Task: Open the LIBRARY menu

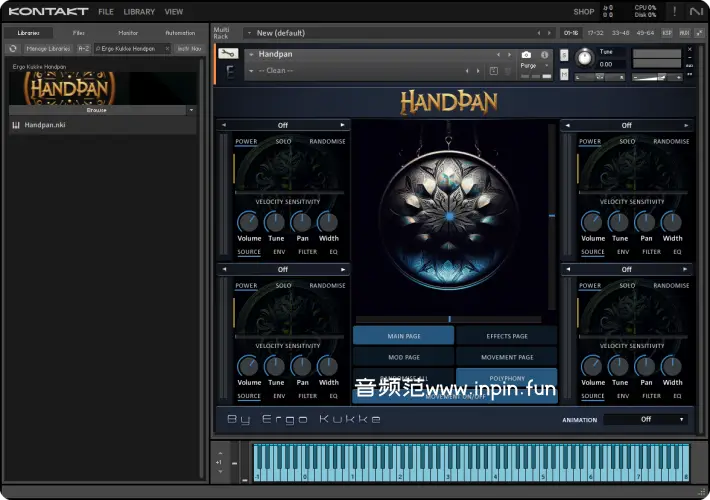Action: point(139,12)
